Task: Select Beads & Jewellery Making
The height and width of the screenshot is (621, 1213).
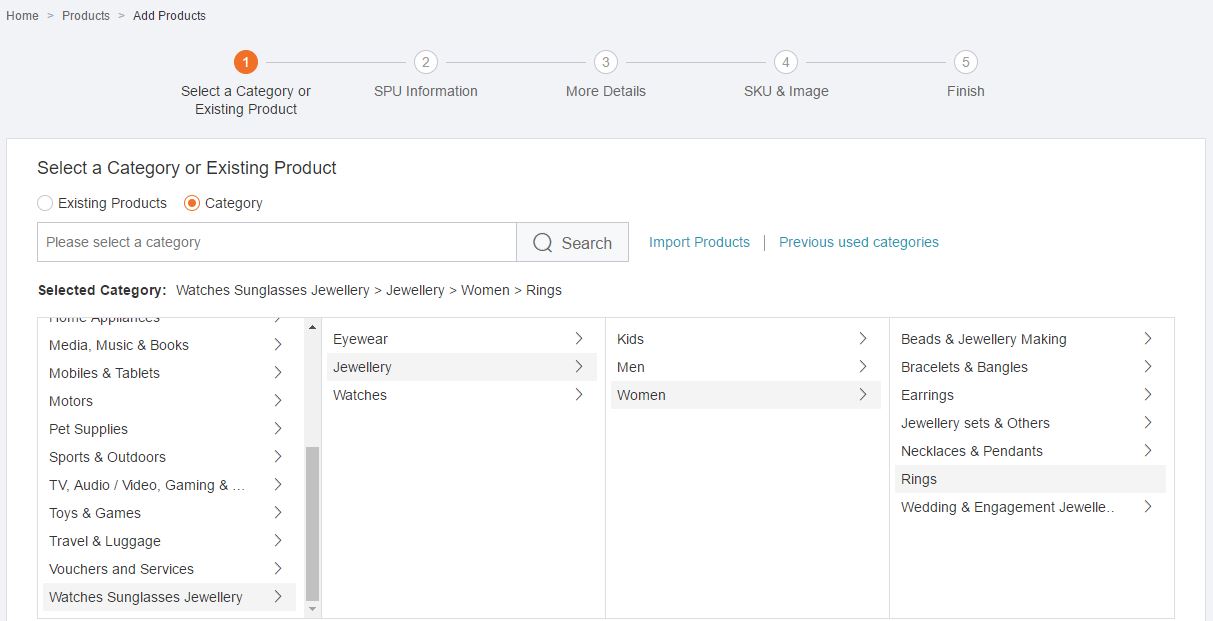Action: (x=1030, y=339)
